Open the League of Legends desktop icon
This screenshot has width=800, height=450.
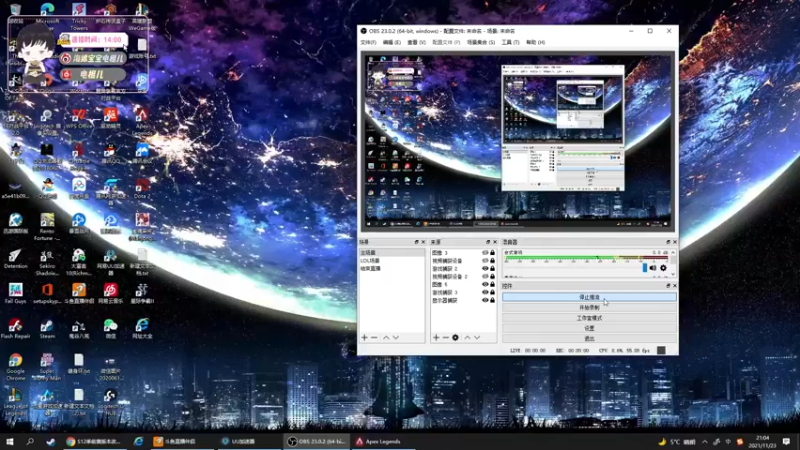coord(15,402)
